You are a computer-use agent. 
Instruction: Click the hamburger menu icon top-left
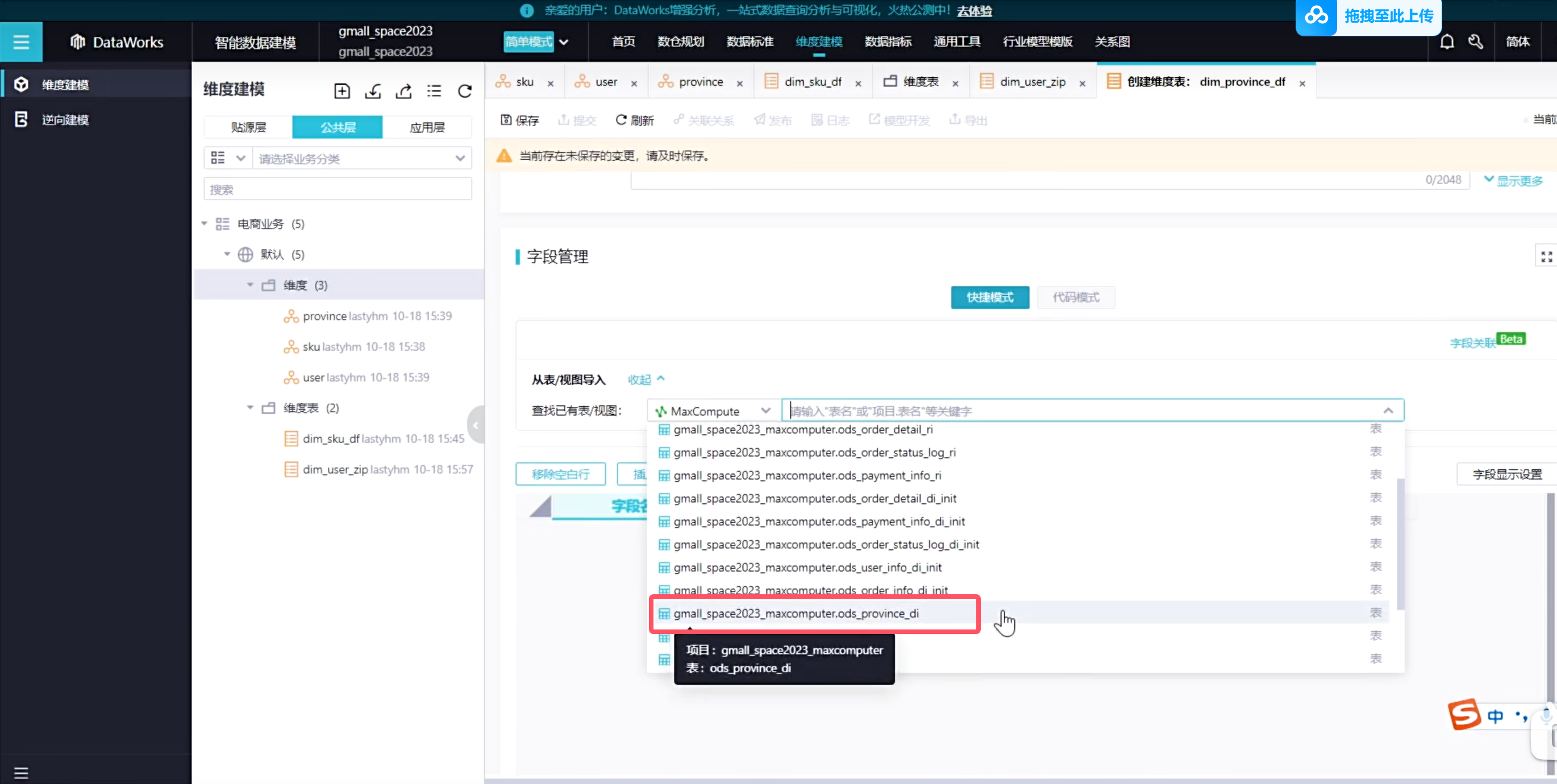pyautogui.click(x=21, y=41)
